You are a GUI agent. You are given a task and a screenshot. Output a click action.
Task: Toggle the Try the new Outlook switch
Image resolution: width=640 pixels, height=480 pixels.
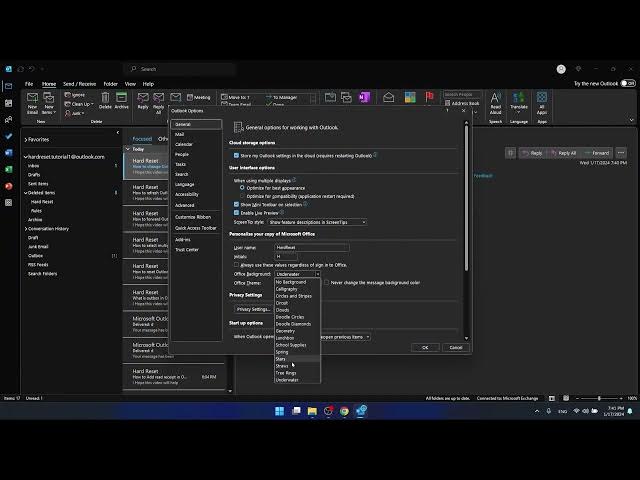coord(628,83)
